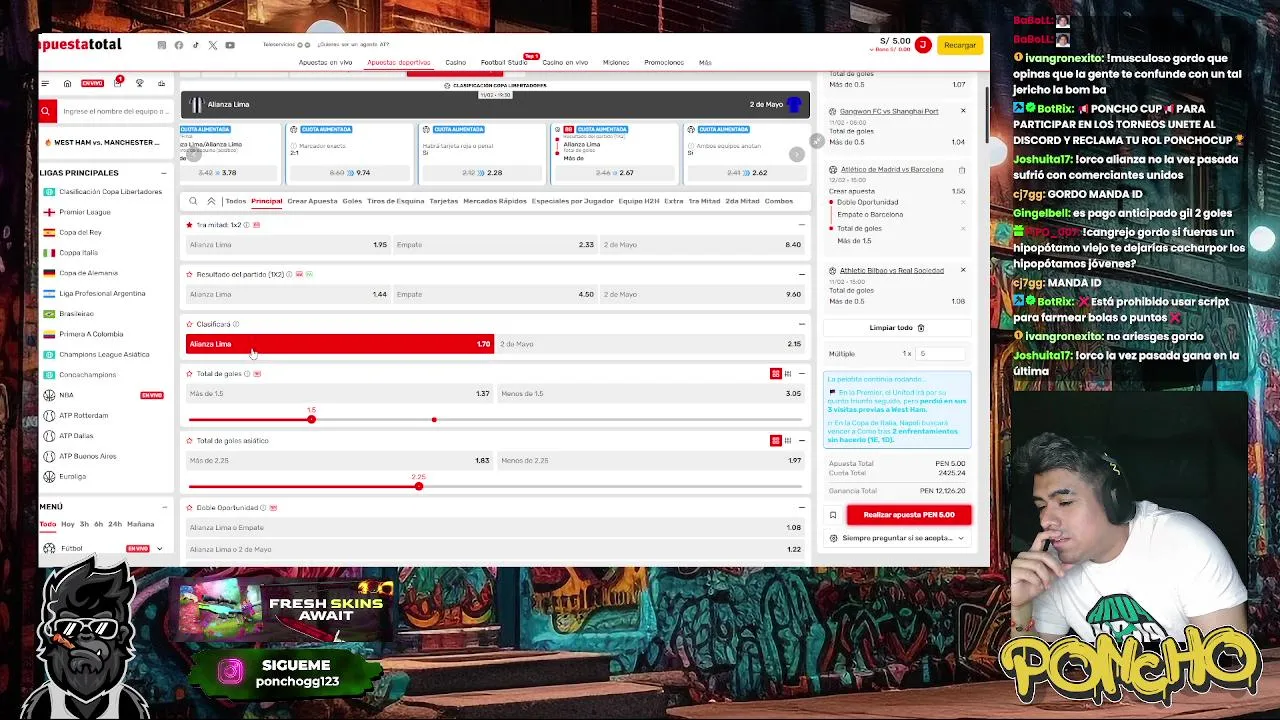Favorite the Total de goles asiático market

pos(189,441)
